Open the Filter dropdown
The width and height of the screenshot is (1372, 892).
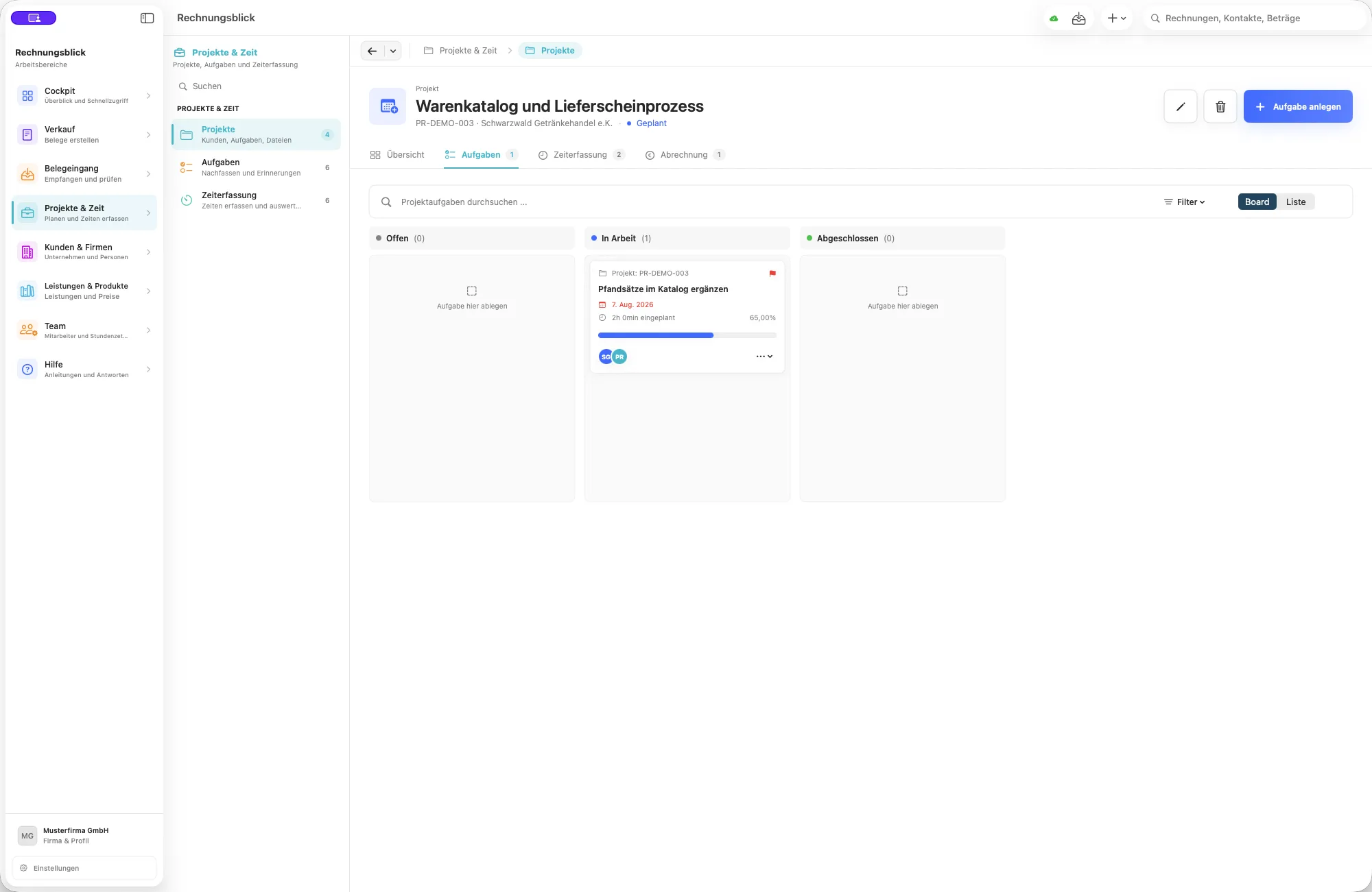point(1184,202)
